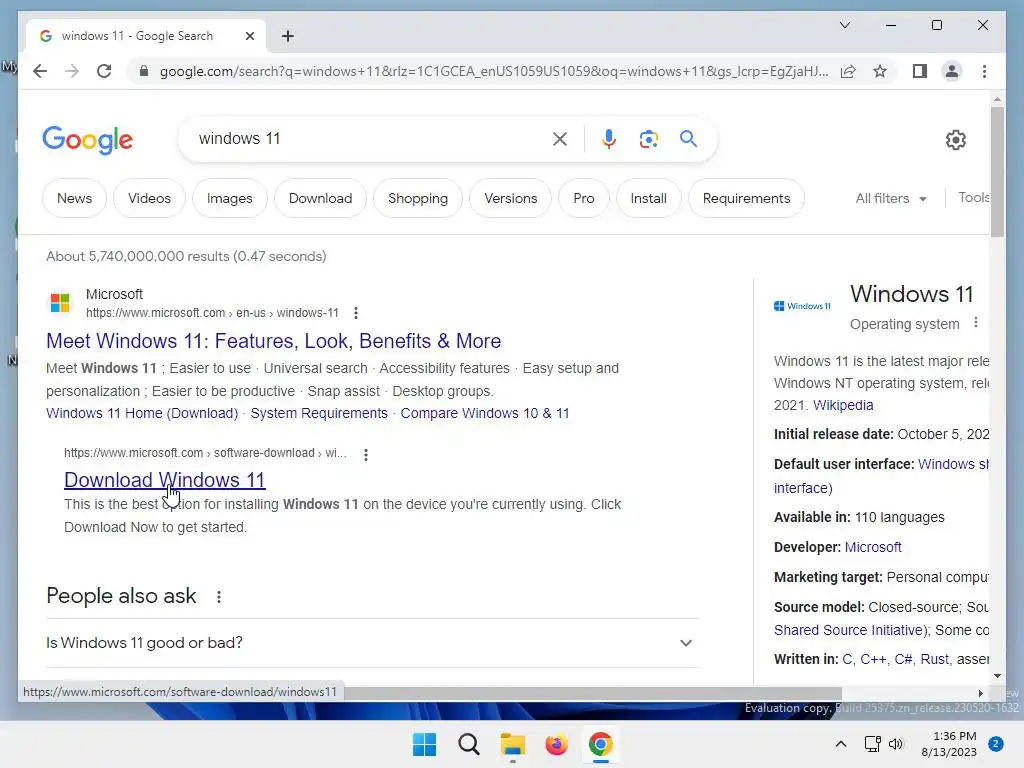Screen dimensions: 1024x768
Task: Open the Microsoft developer link
Action: coord(873,547)
